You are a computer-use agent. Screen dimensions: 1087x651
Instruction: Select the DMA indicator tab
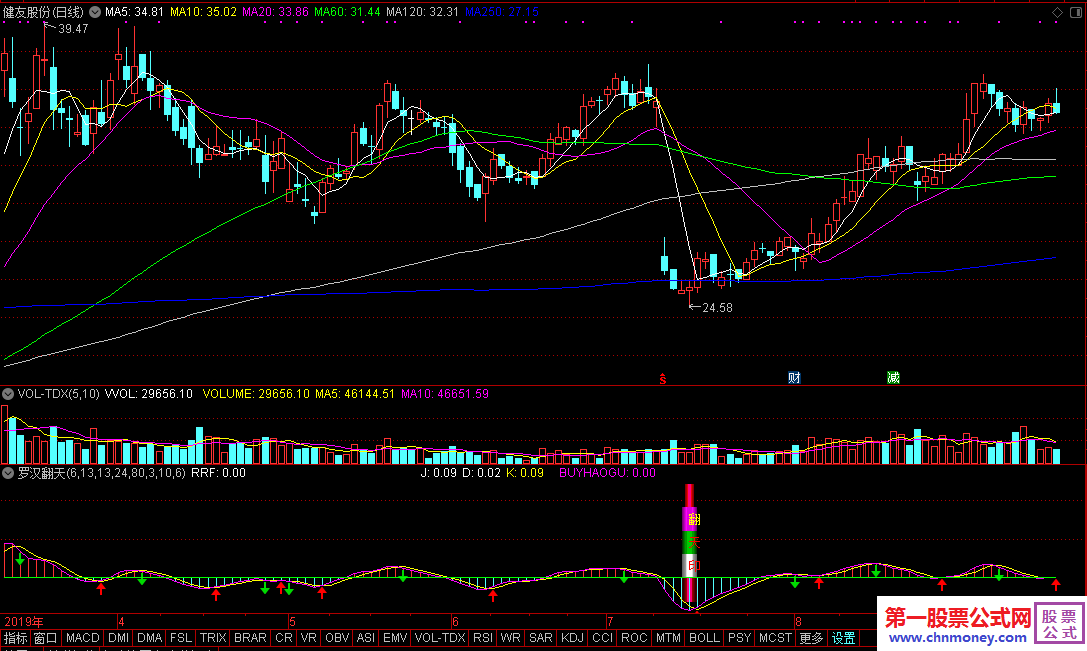pos(150,638)
